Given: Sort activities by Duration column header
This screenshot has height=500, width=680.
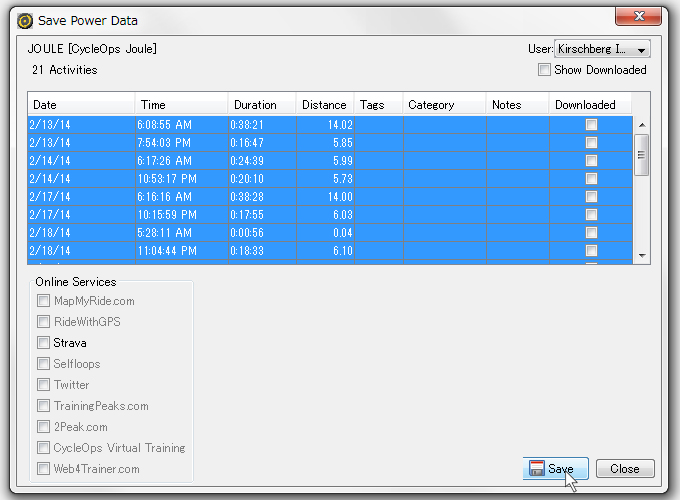Looking at the screenshot, I should tap(262, 105).
